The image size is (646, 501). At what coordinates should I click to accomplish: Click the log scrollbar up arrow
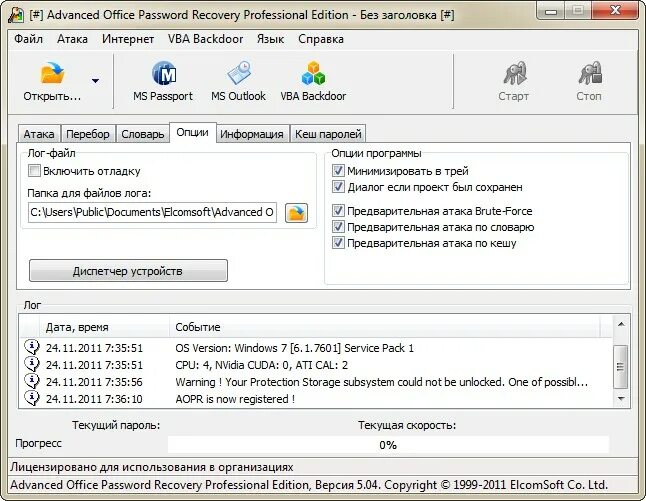[x=621, y=325]
